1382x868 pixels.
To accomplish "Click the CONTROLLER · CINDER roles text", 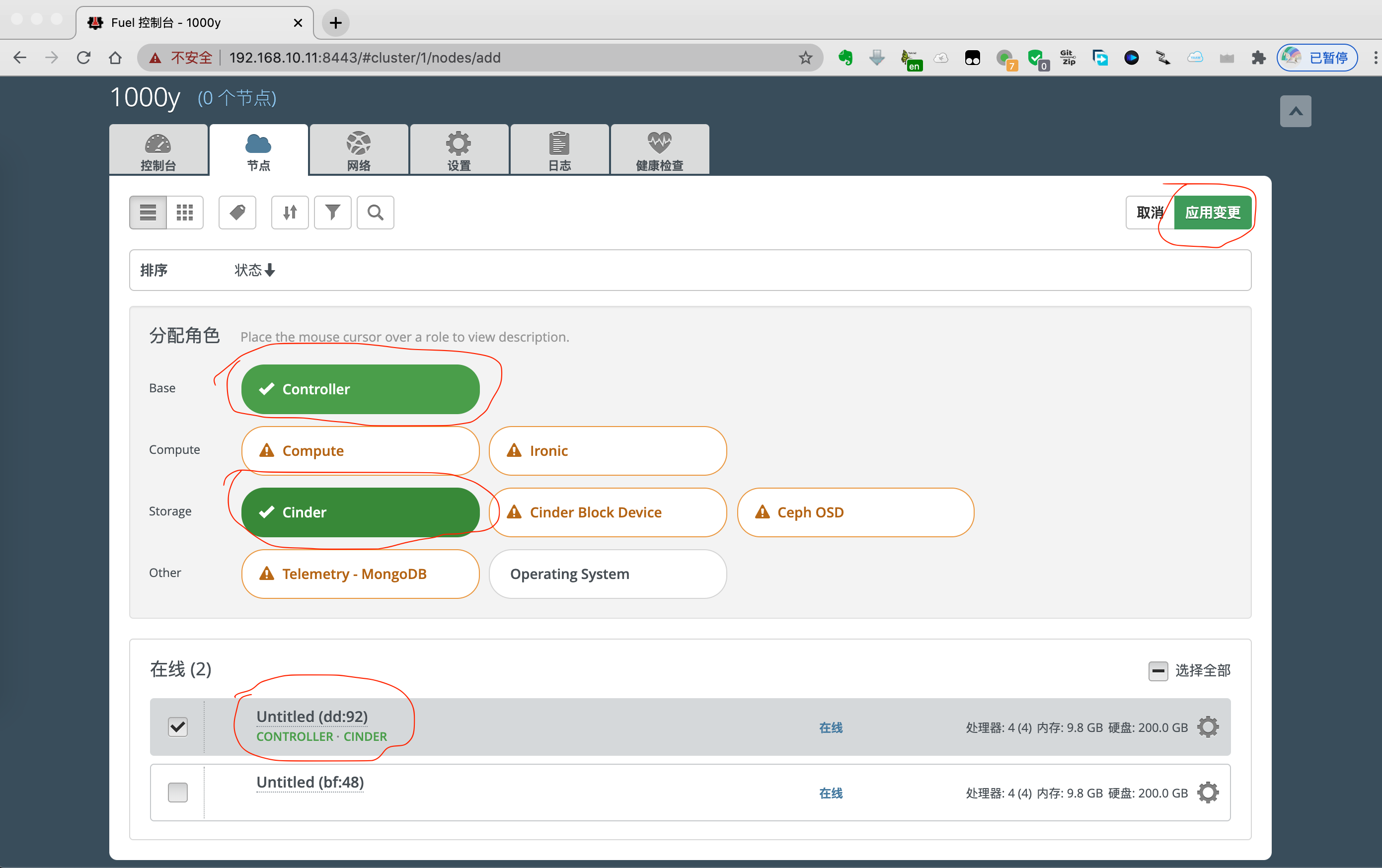I will point(321,736).
